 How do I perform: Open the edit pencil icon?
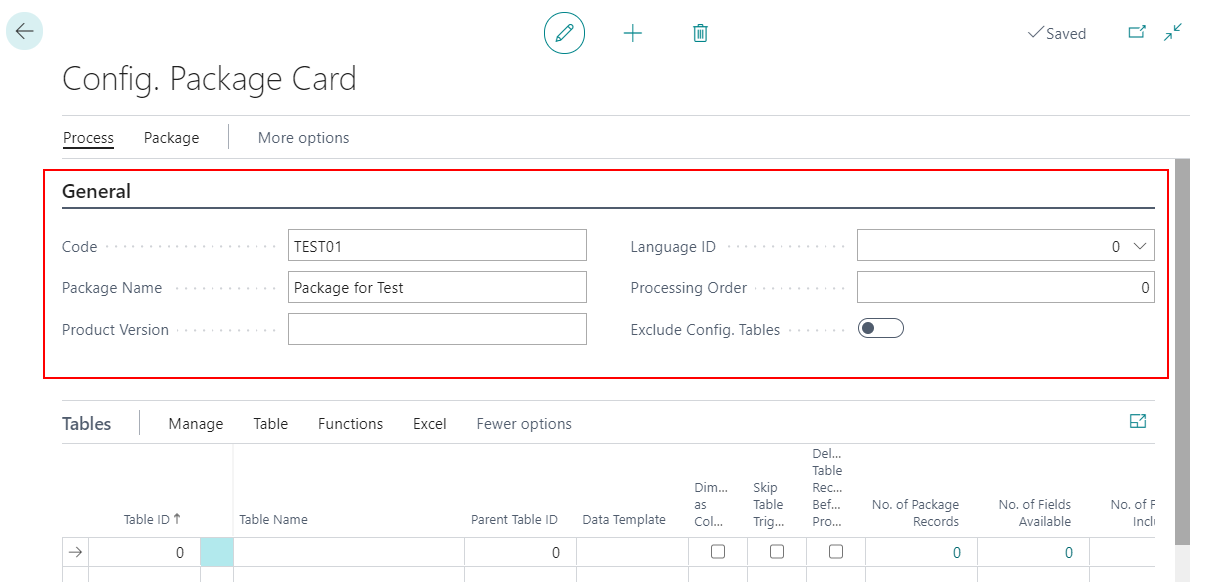click(x=564, y=32)
